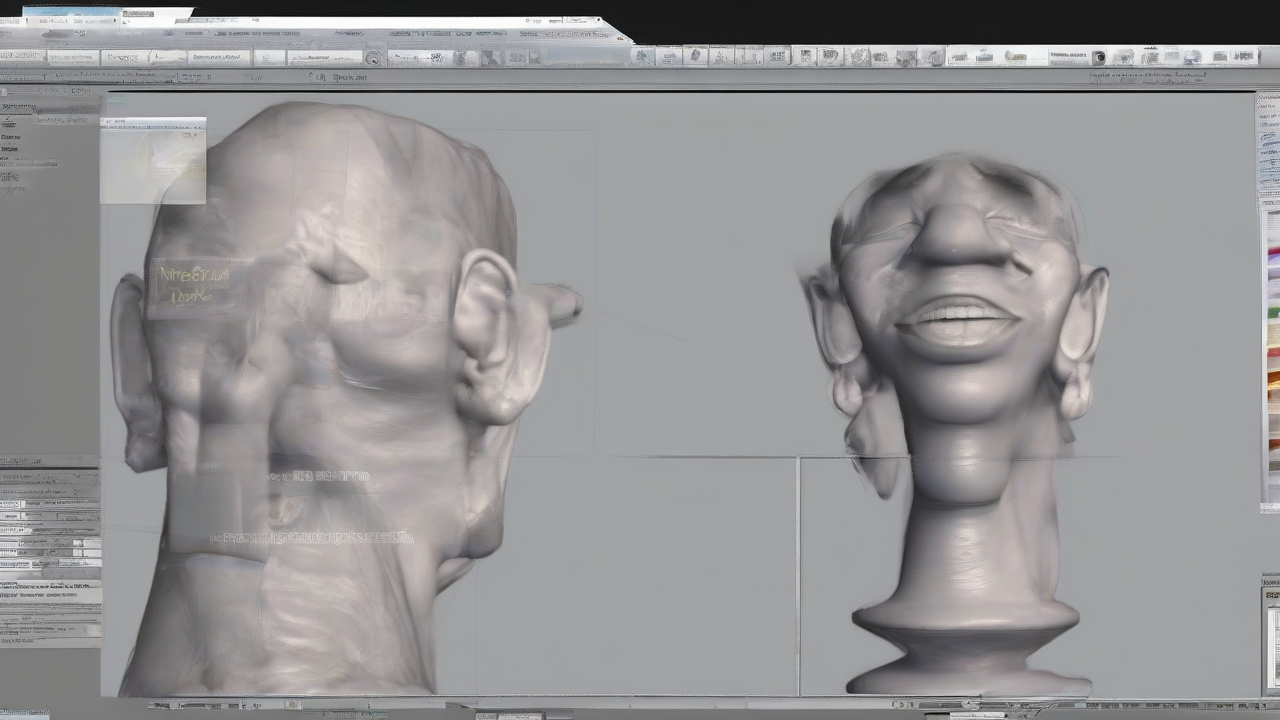Pick the orange swatch in right color panel
This screenshot has height=720, width=1280.
1273,380
